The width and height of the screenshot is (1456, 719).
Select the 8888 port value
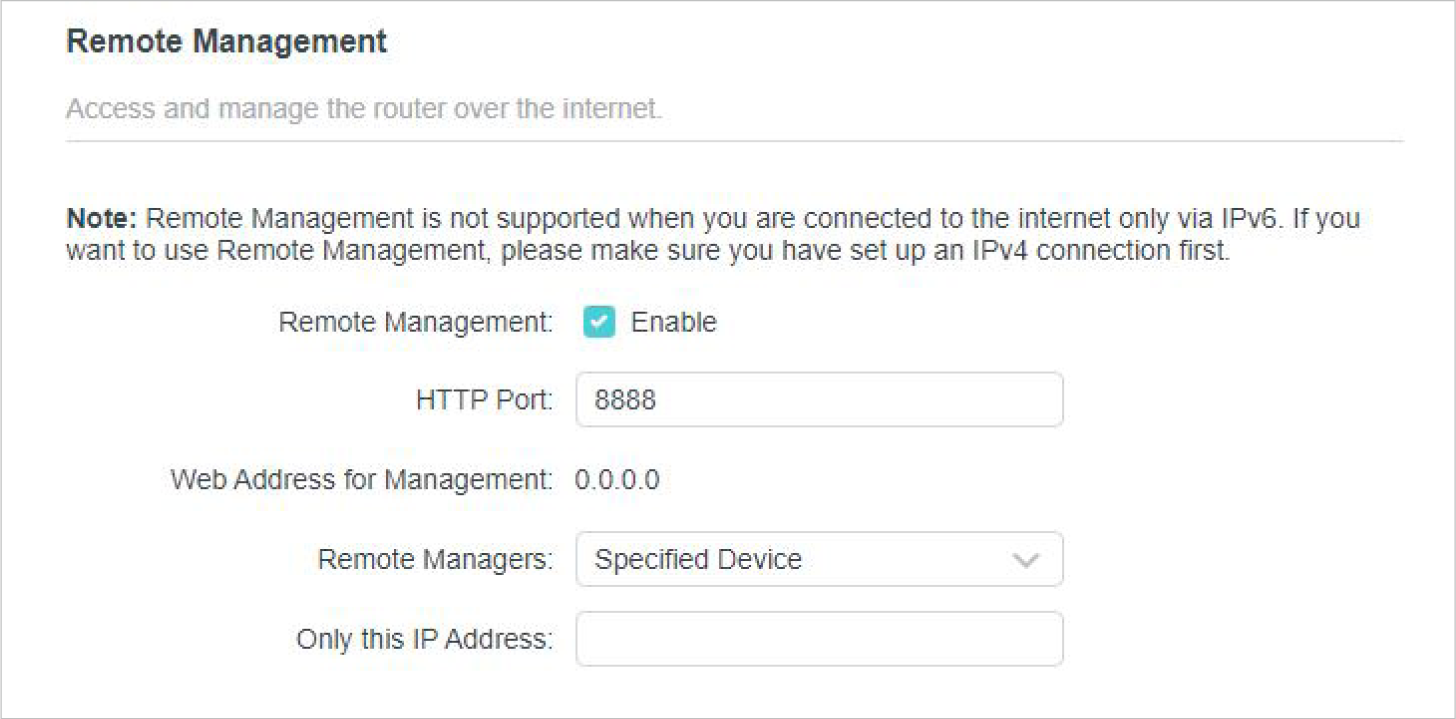(x=625, y=400)
